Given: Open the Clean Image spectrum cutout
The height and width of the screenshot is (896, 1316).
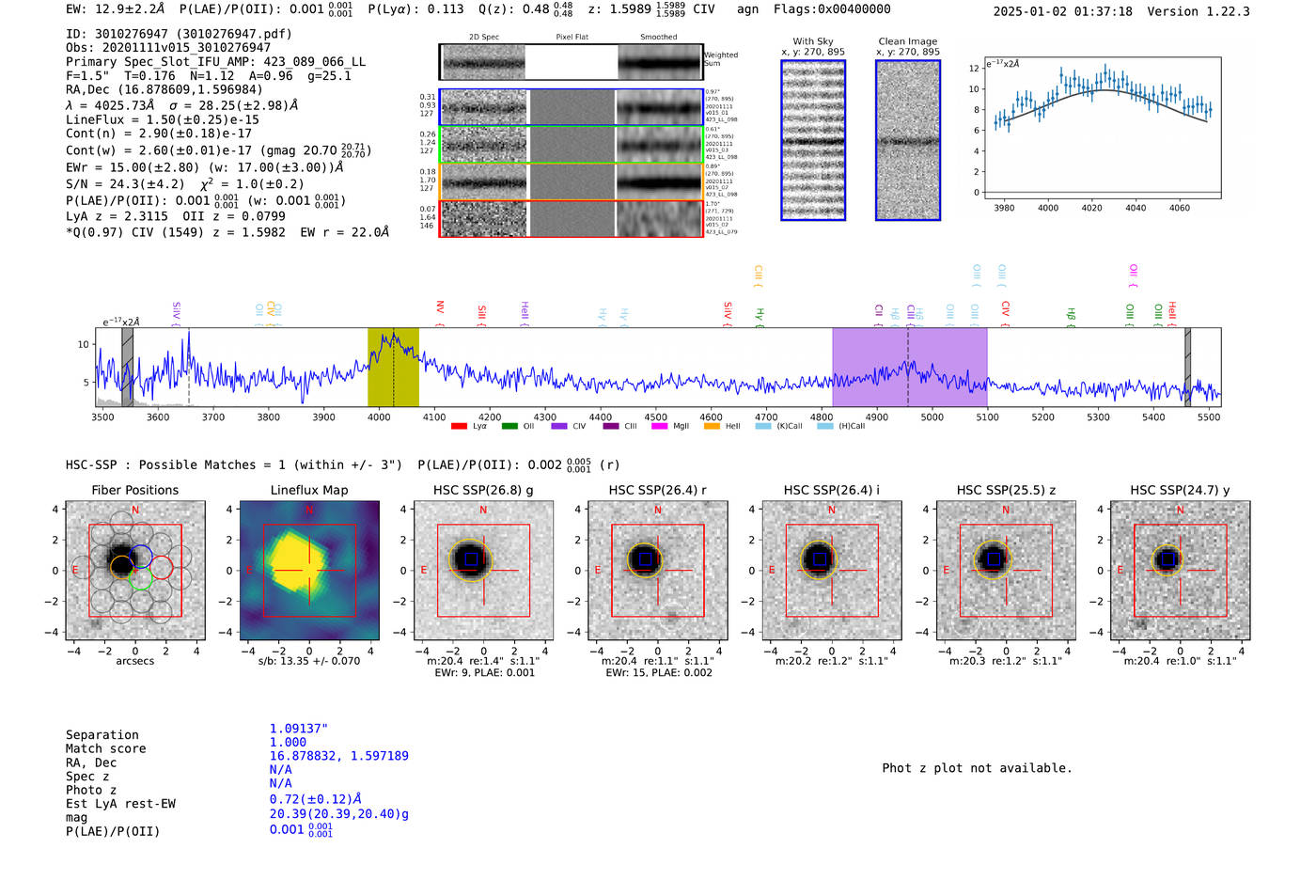Looking at the screenshot, I should [x=908, y=140].
